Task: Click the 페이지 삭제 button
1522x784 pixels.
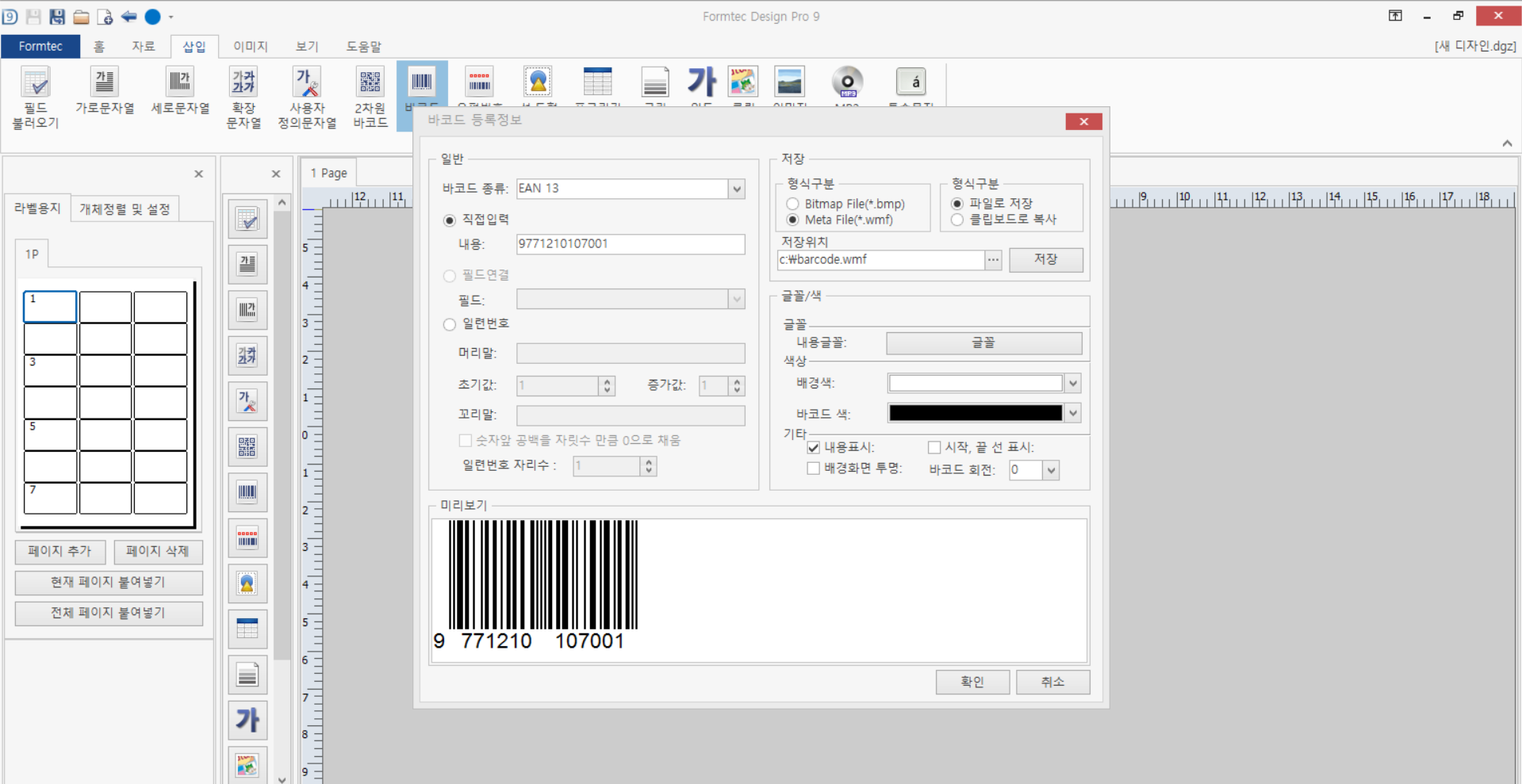Action: click(x=158, y=551)
